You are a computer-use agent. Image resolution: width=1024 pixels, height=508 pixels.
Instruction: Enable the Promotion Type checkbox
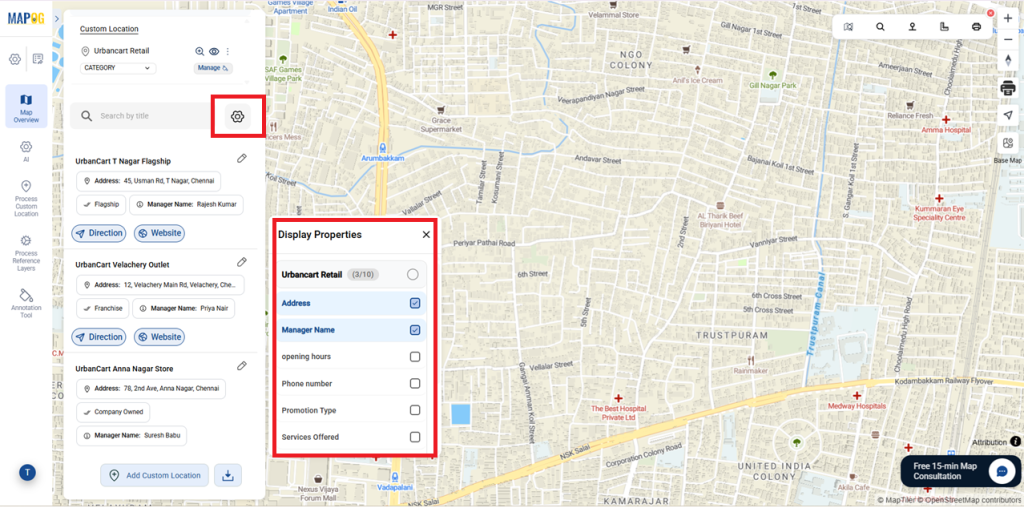pos(415,410)
